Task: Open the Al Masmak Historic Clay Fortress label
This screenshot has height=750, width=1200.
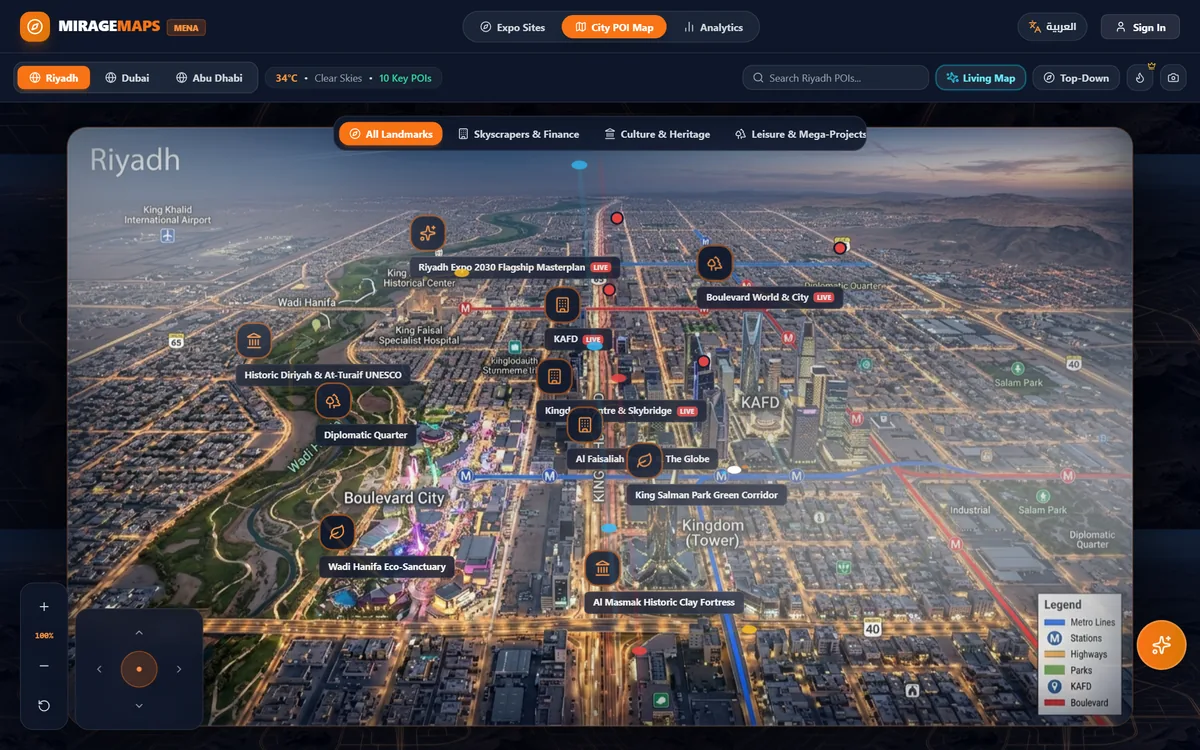Action: pos(664,602)
